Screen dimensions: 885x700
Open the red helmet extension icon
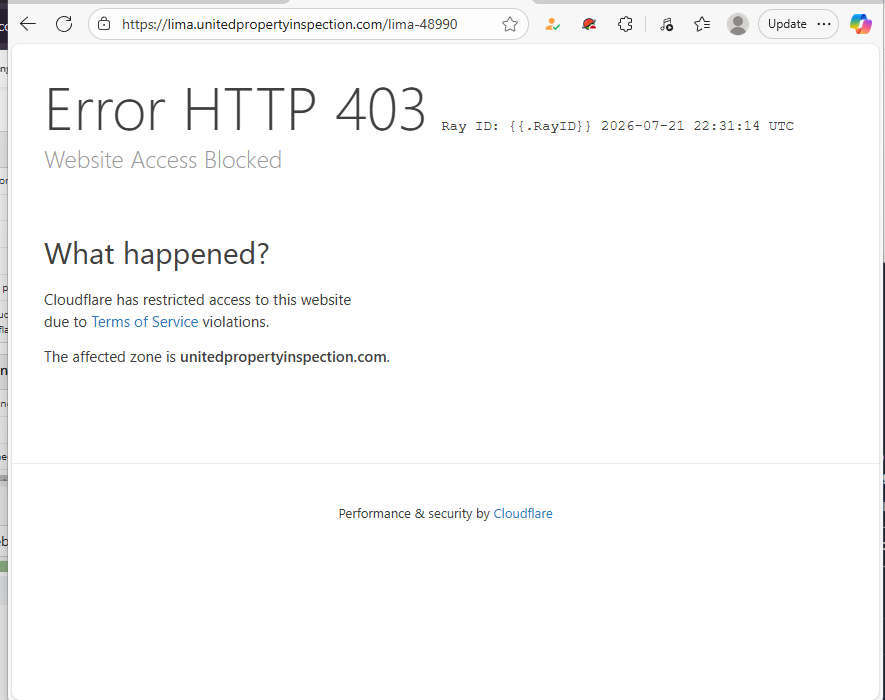coord(589,24)
